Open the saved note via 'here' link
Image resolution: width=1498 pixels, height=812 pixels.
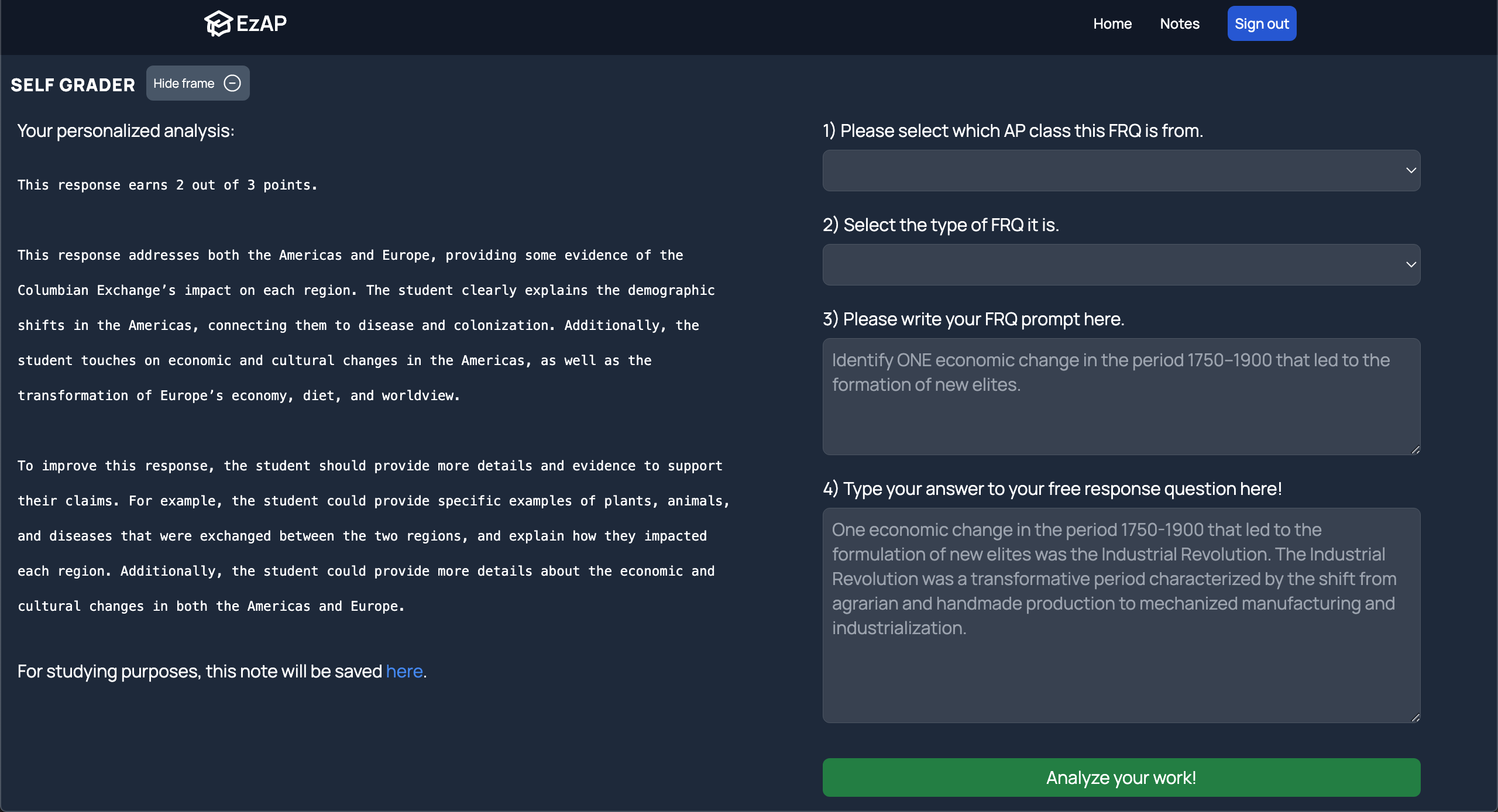(x=404, y=671)
